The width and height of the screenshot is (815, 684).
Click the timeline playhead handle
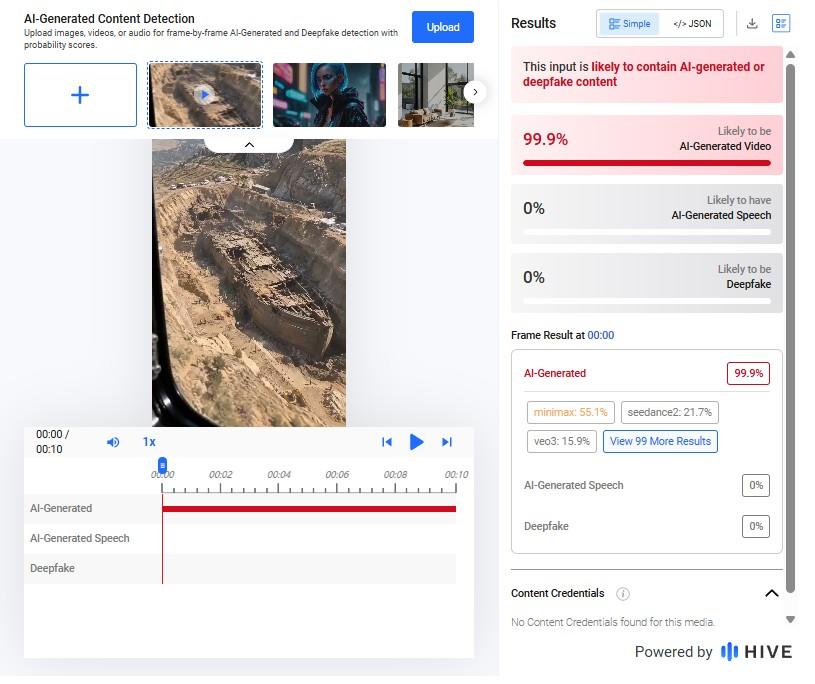(162, 465)
